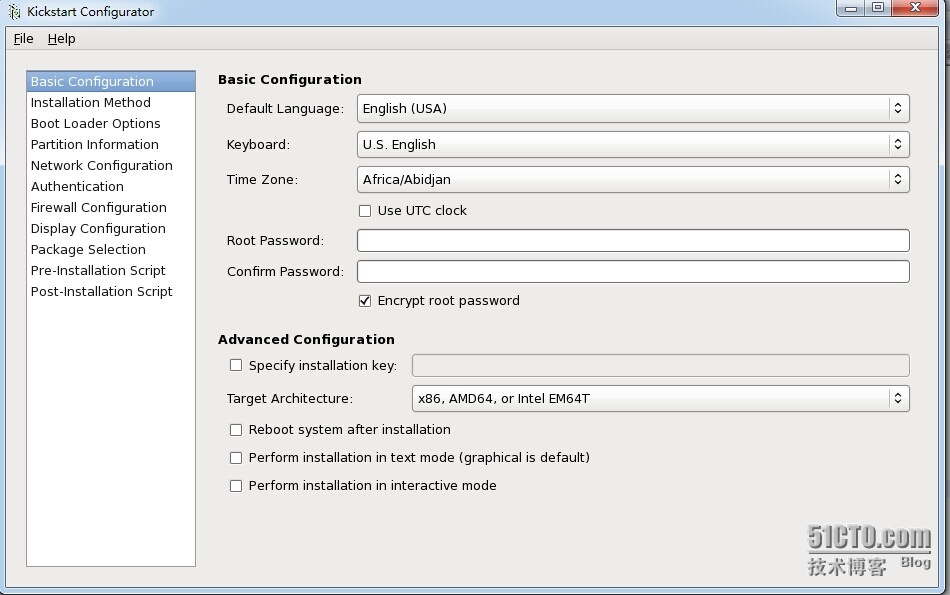
Task: Enable Specify installation key checkbox
Action: pos(236,365)
